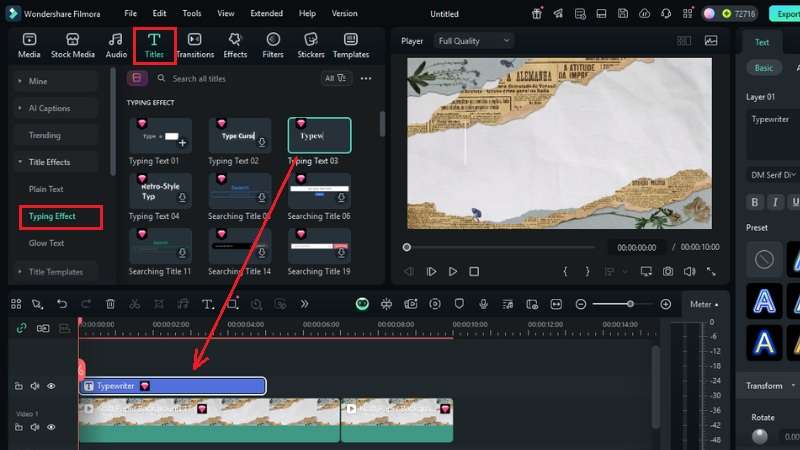Screen dimensions: 800x450
Task: Open the Filters tab
Action: click(x=273, y=45)
